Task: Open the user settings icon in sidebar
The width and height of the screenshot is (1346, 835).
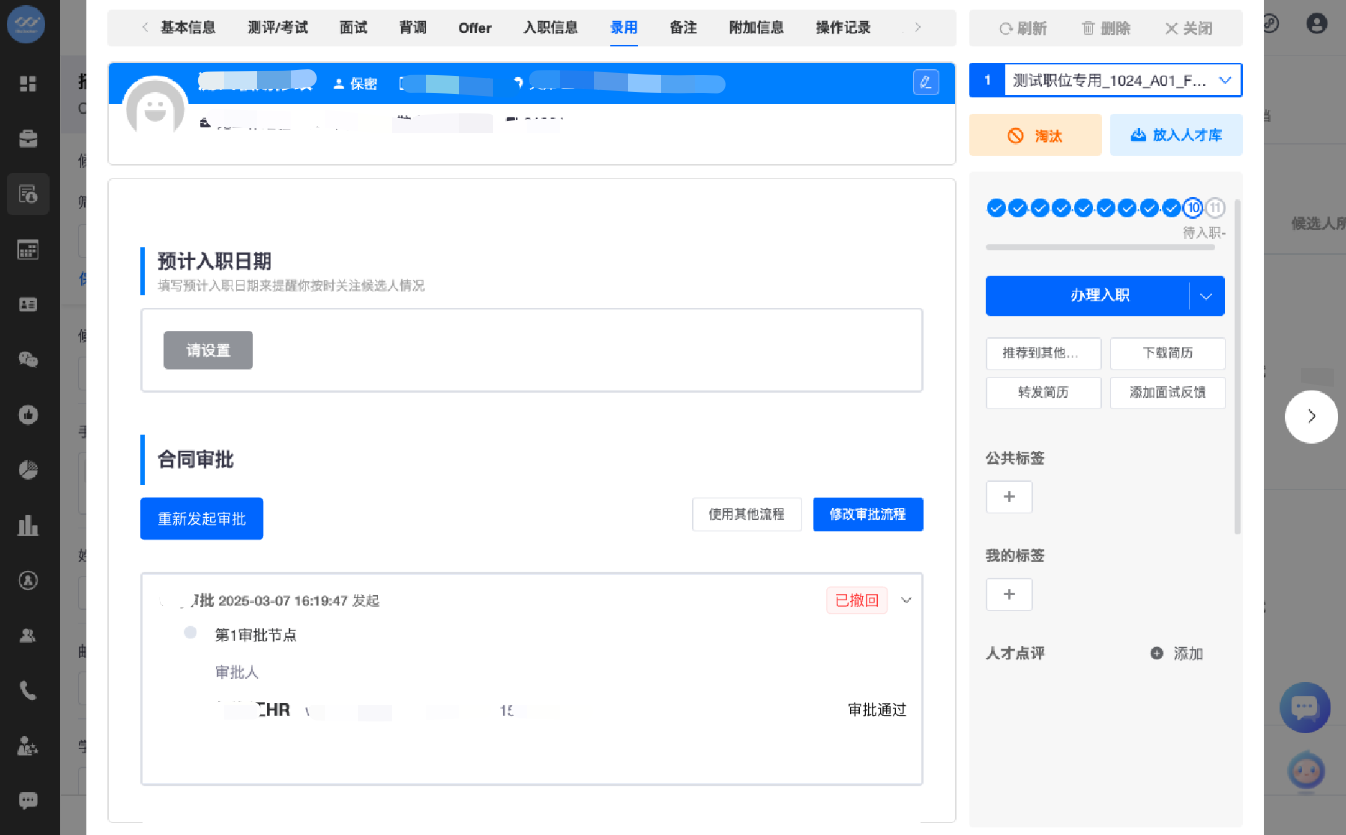Action: (x=28, y=745)
